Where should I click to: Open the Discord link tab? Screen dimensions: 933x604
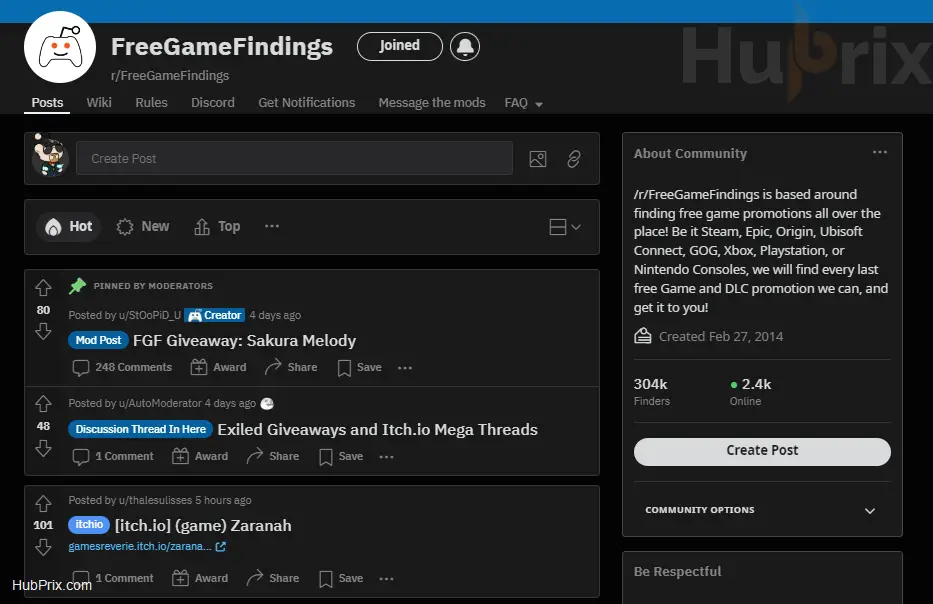pyautogui.click(x=212, y=102)
